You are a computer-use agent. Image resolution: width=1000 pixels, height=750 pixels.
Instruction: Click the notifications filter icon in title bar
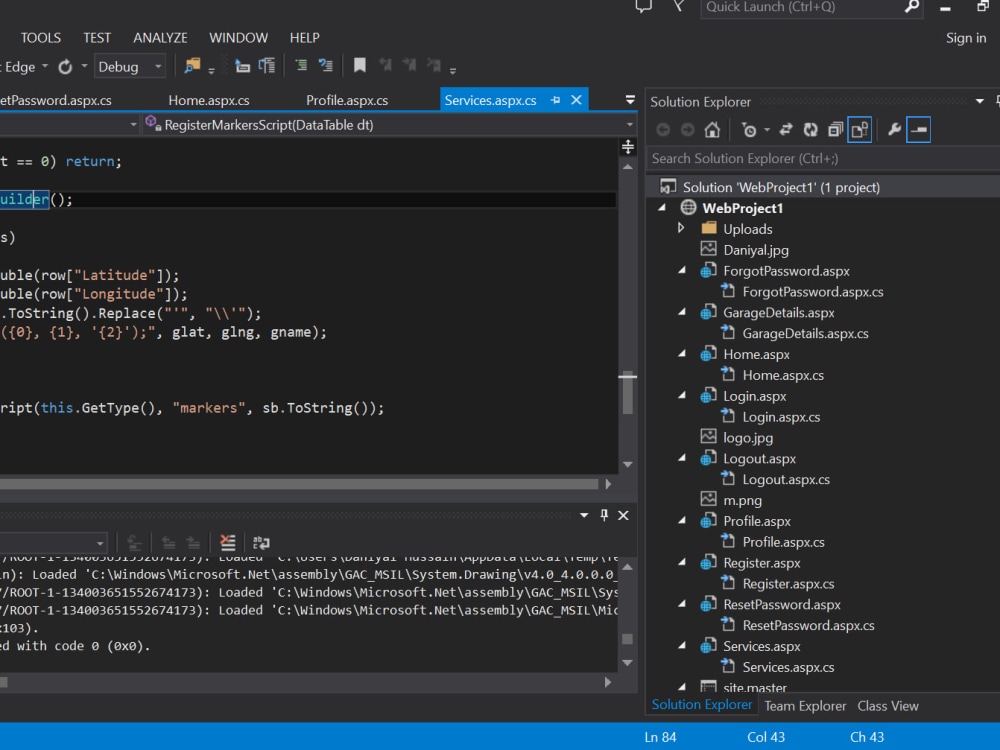(x=679, y=6)
